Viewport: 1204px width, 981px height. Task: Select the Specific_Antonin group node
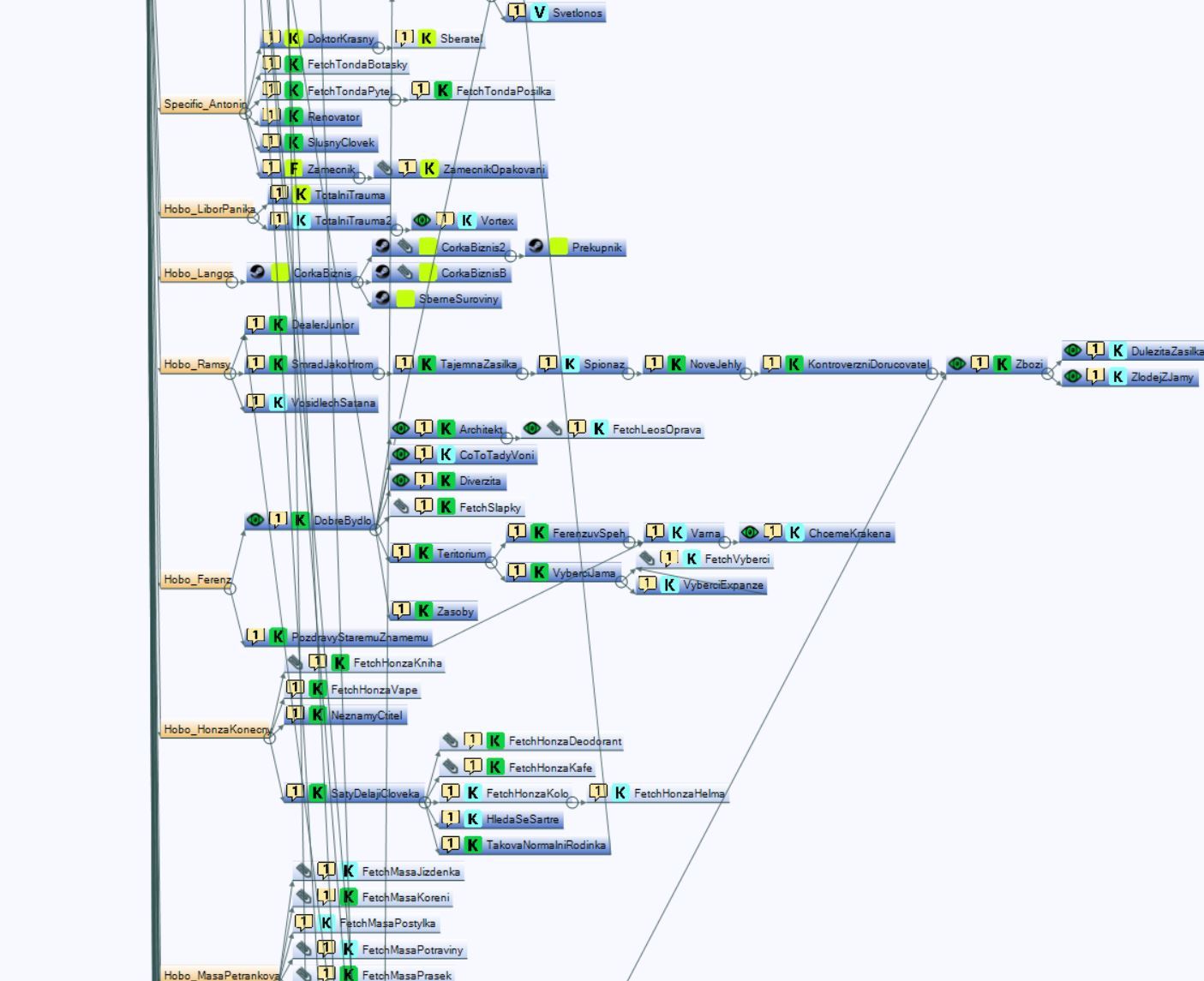(204, 105)
